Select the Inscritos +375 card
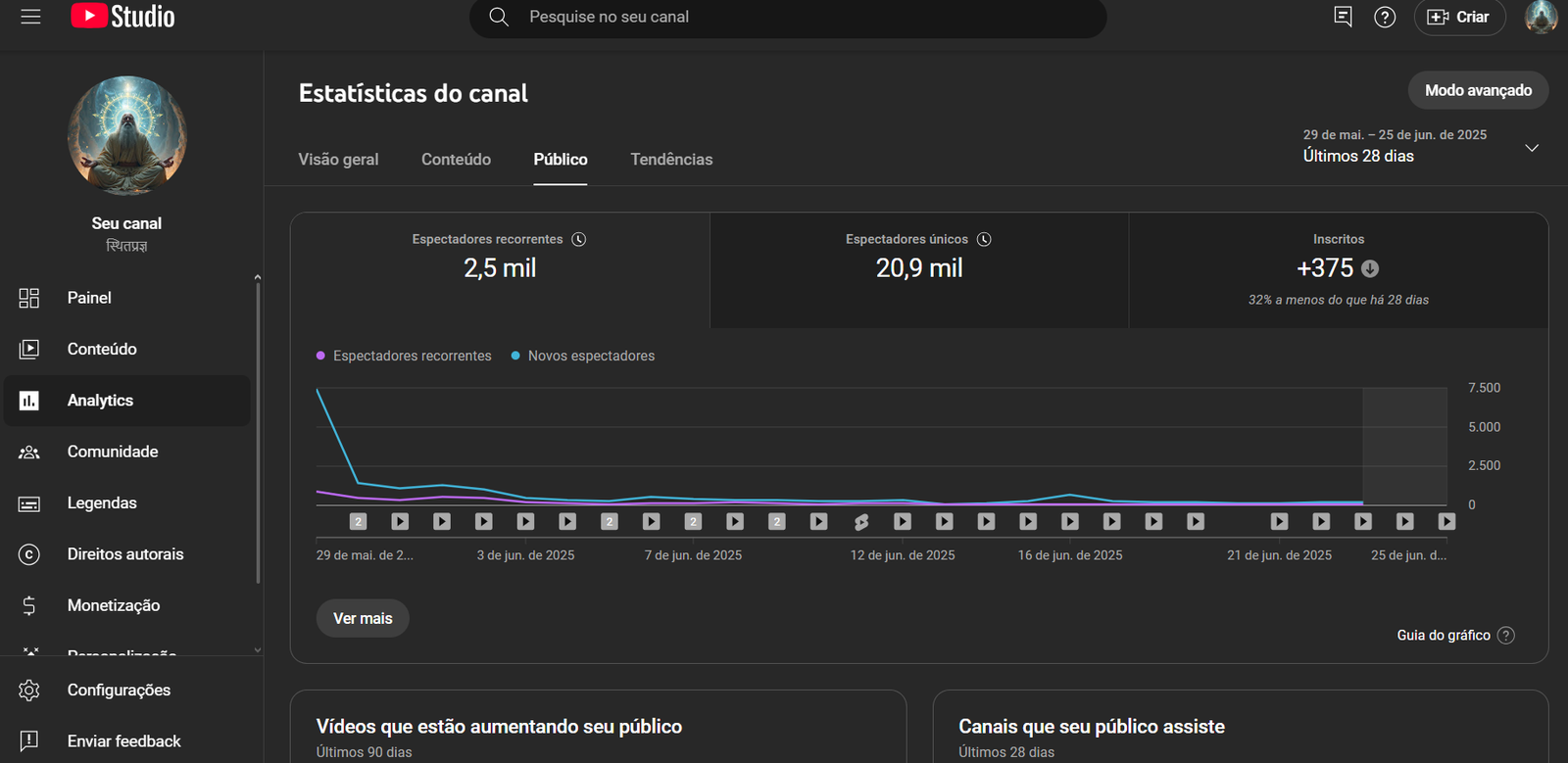This screenshot has height=763, width=1568. pyautogui.click(x=1339, y=269)
